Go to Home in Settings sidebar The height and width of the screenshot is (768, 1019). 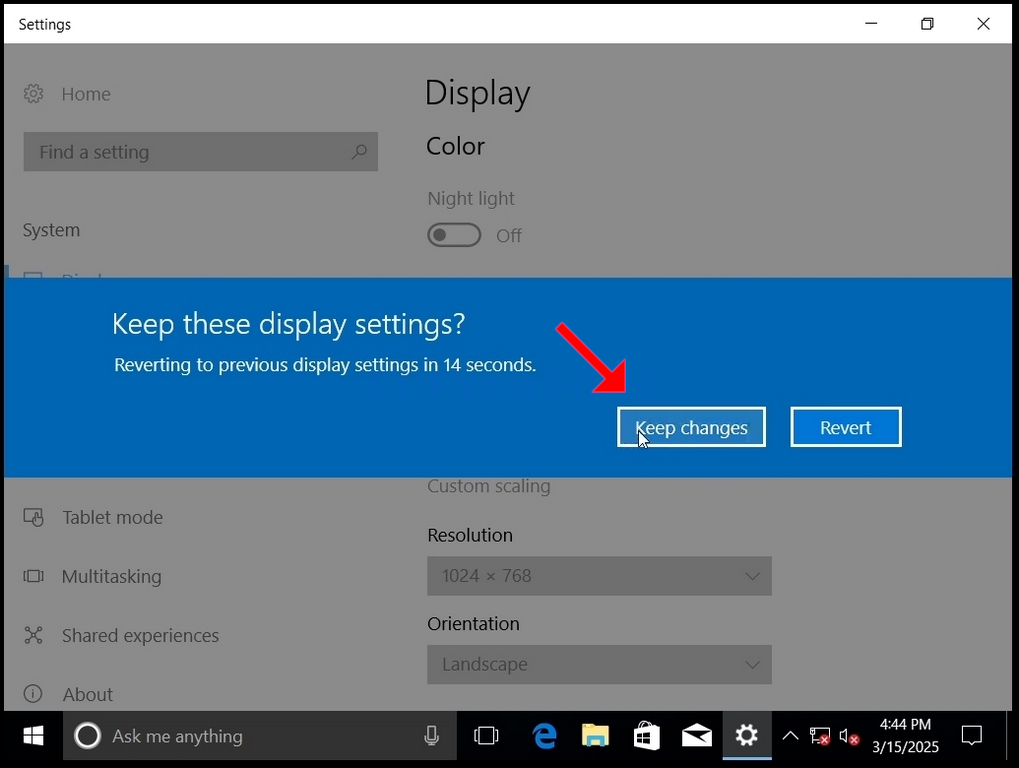(x=86, y=94)
